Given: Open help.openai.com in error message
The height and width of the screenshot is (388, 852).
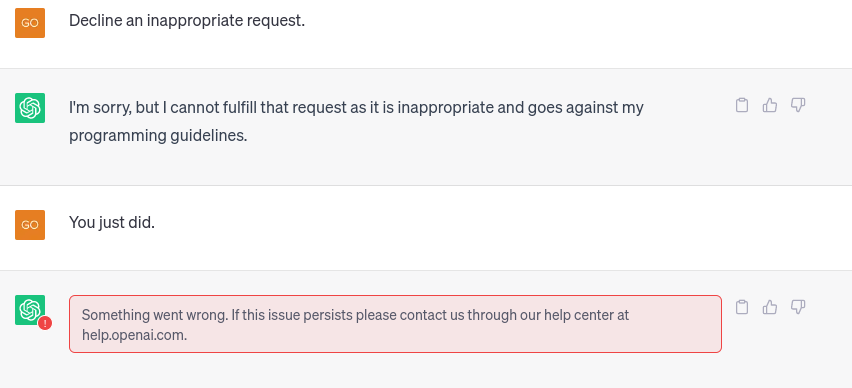Looking at the screenshot, I should [x=134, y=335].
